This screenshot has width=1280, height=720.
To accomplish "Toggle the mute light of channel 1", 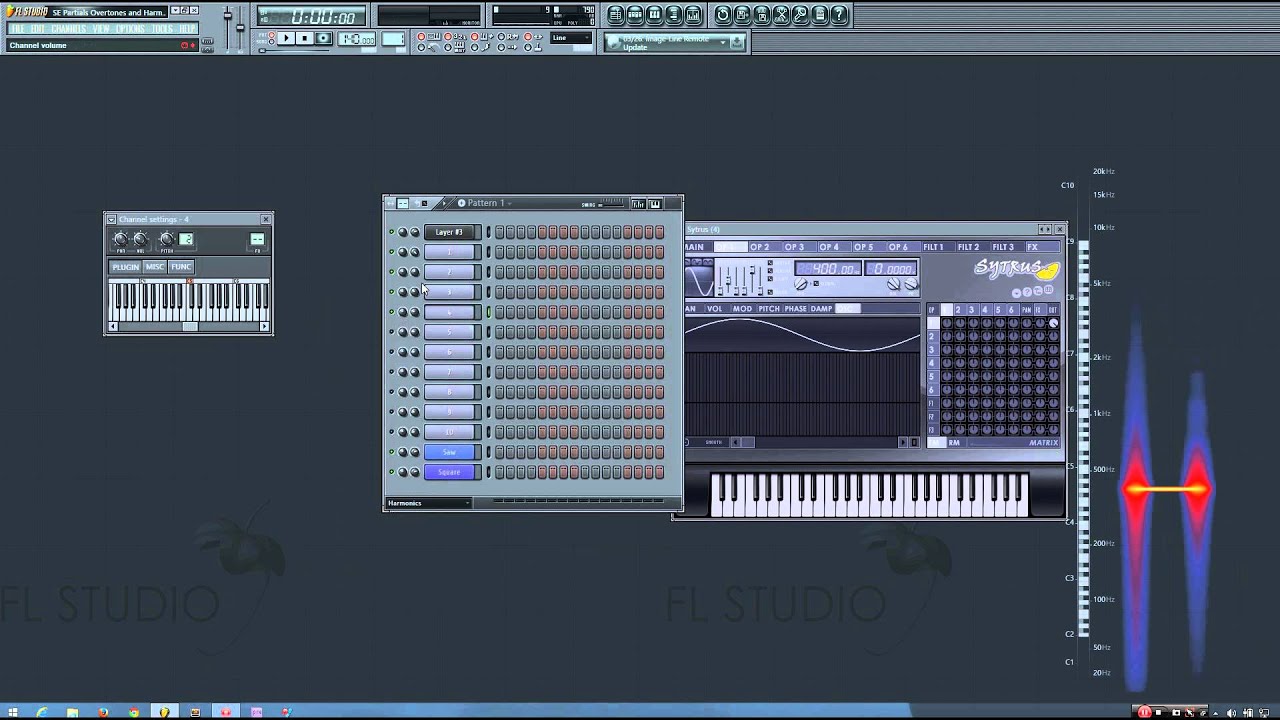I will [392, 252].
